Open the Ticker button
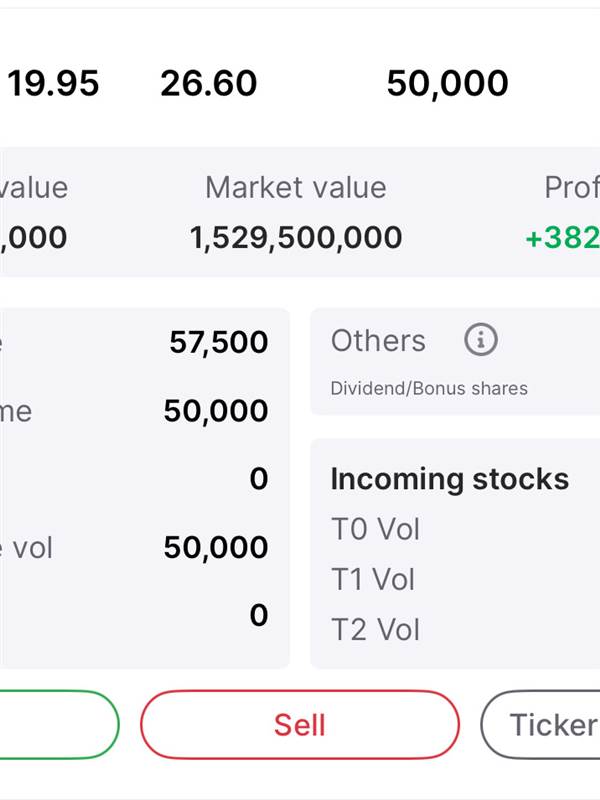Image resolution: width=600 pixels, height=800 pixels. click(540, 724)
